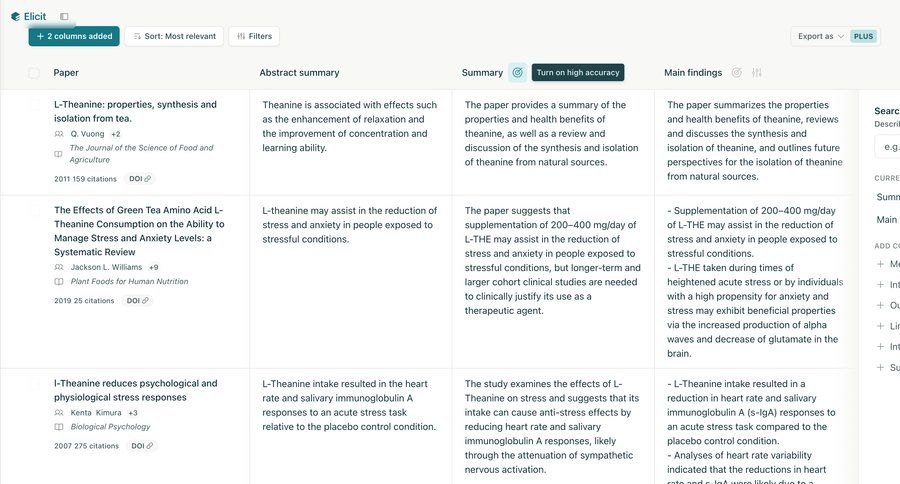900x484 pixels.
Task: Click book icon beside Biological Psychology
Action: (59, 427)
